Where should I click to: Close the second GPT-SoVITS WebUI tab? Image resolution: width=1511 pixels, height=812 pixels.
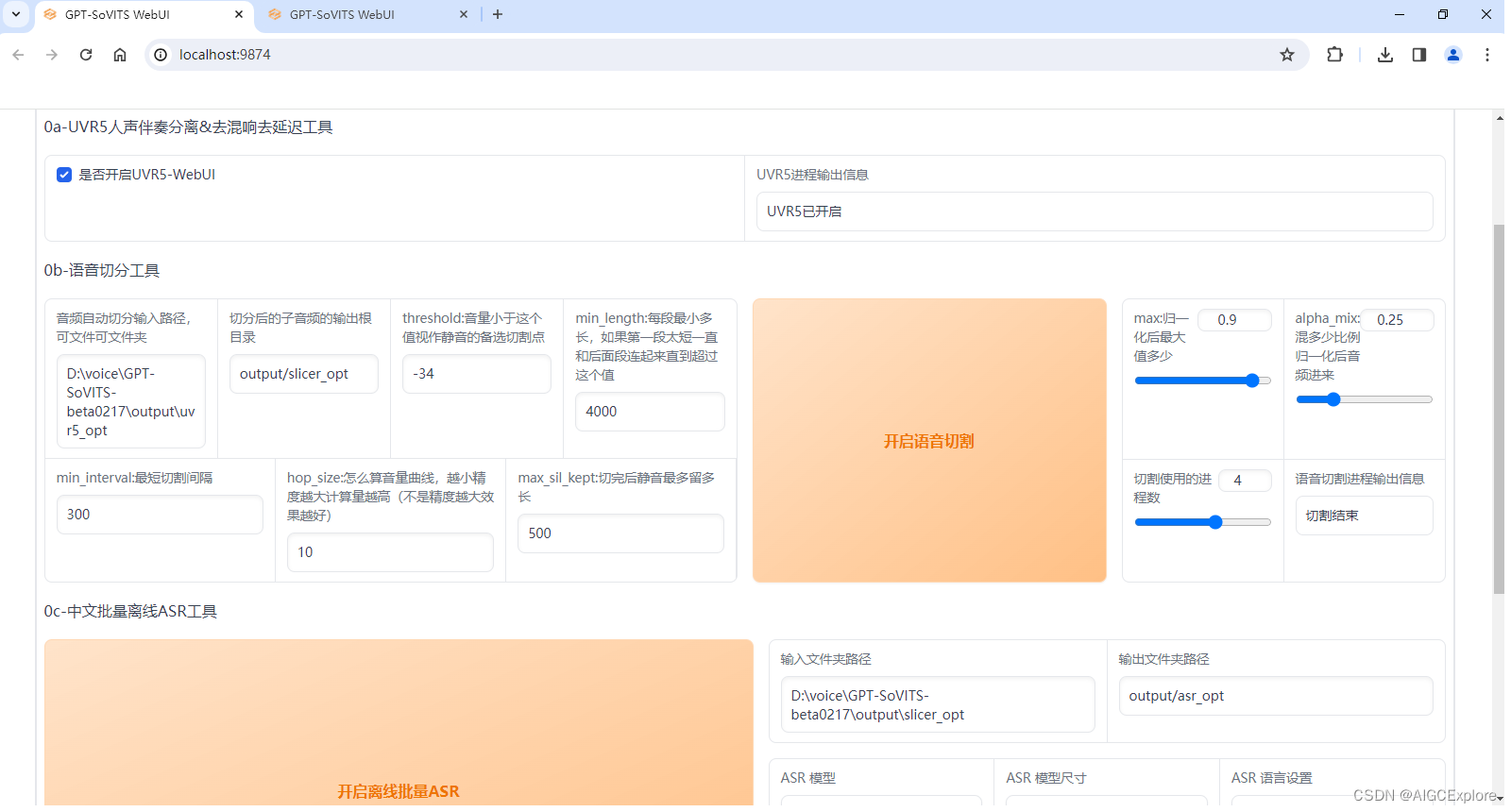(x=464, y=14)
